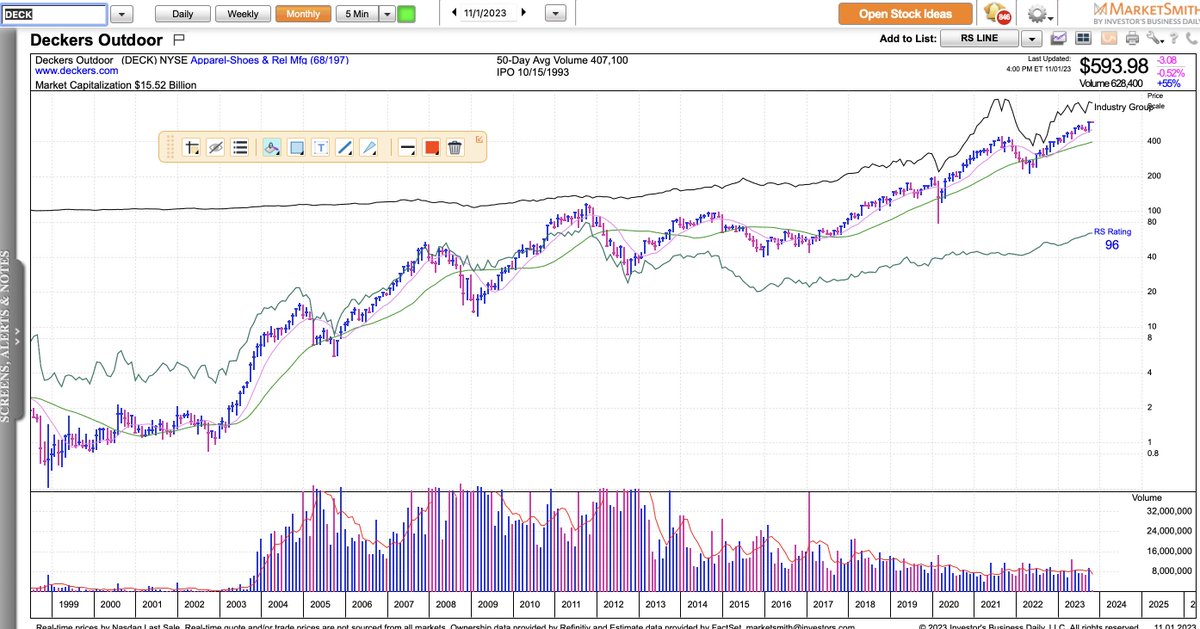Screen dimensions: 1200x629
Task: Open the symbol history dropdown arrow
Action: click(121, 14)
